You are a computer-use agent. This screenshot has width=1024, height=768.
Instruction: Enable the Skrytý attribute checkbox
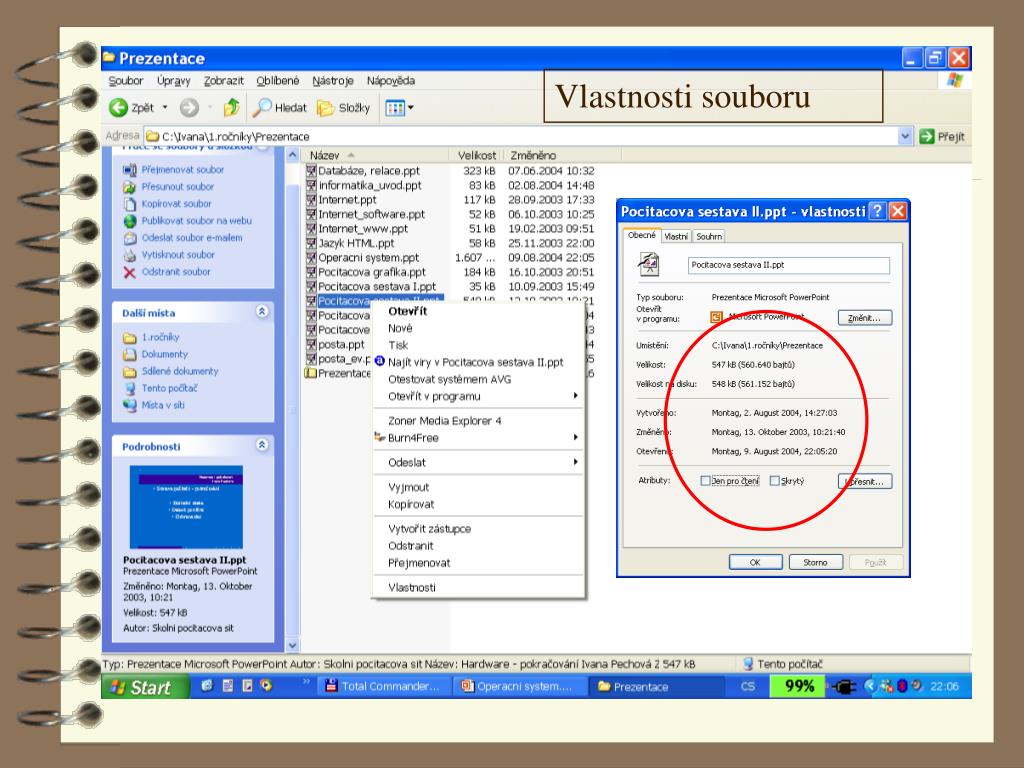(x=775, y=481)
